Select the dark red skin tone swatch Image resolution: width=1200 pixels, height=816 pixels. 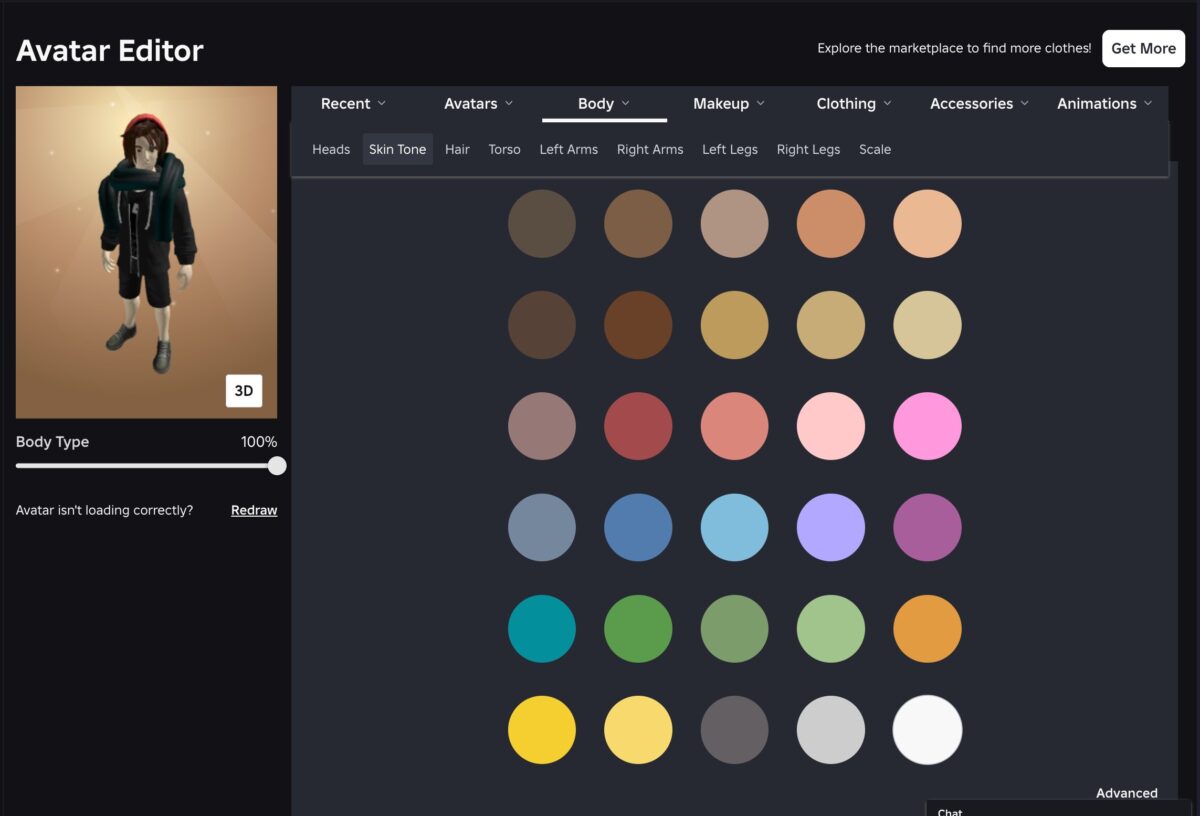click(638, 426)
